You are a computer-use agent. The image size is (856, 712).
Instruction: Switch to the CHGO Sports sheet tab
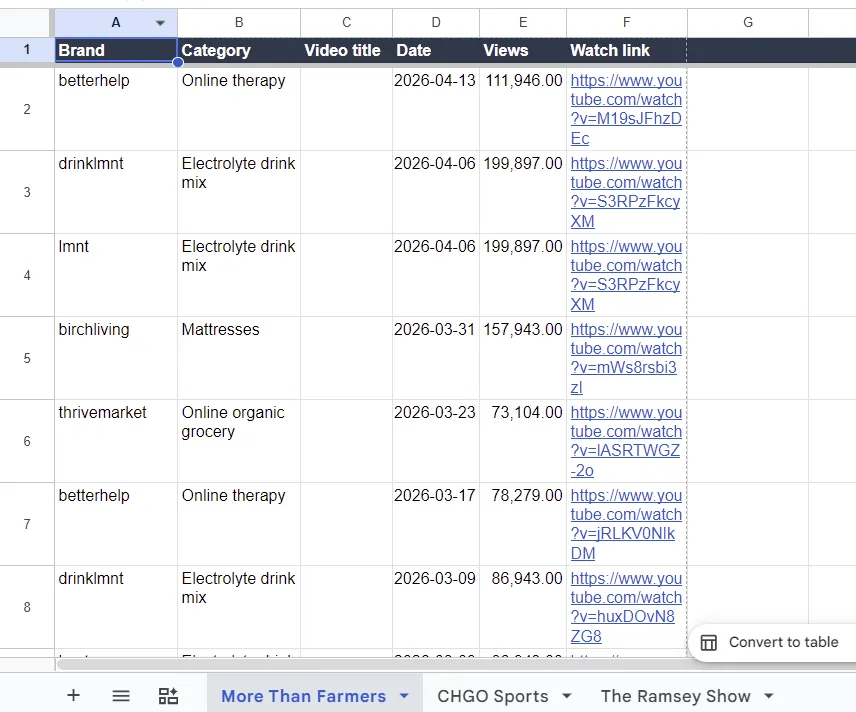[492, 696]
